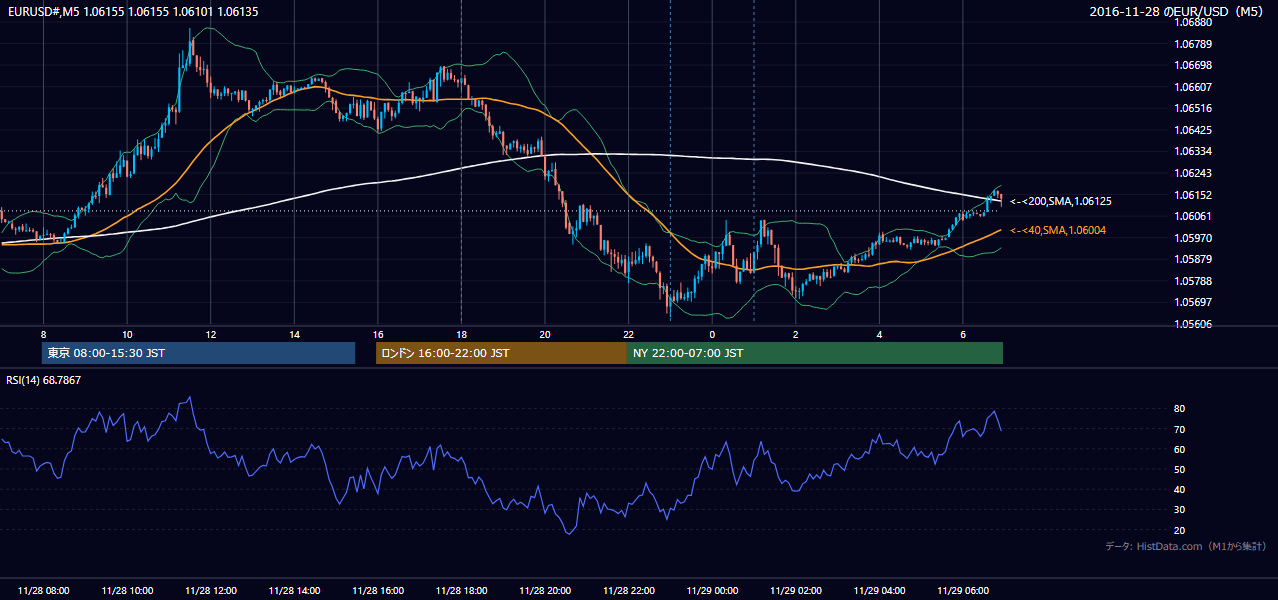Click the 11/28 18:00 time axis label
This screenshot has width=1278, height=600.
click(461, 591)
